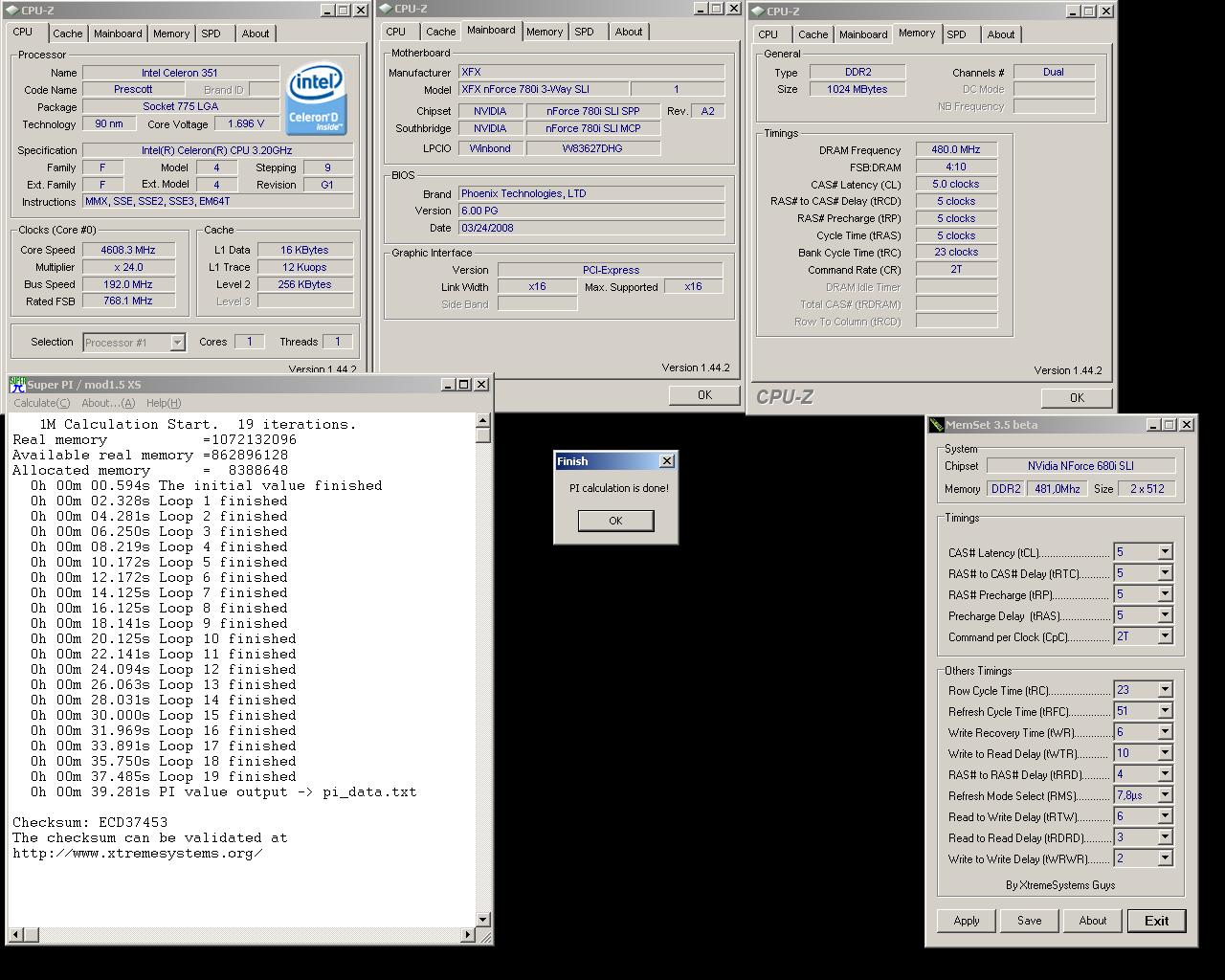This screenshot has height=980, width=1225.
Task: Click Super PI horizontal scrollbar left arrow
Action: [x=15, y=934]
